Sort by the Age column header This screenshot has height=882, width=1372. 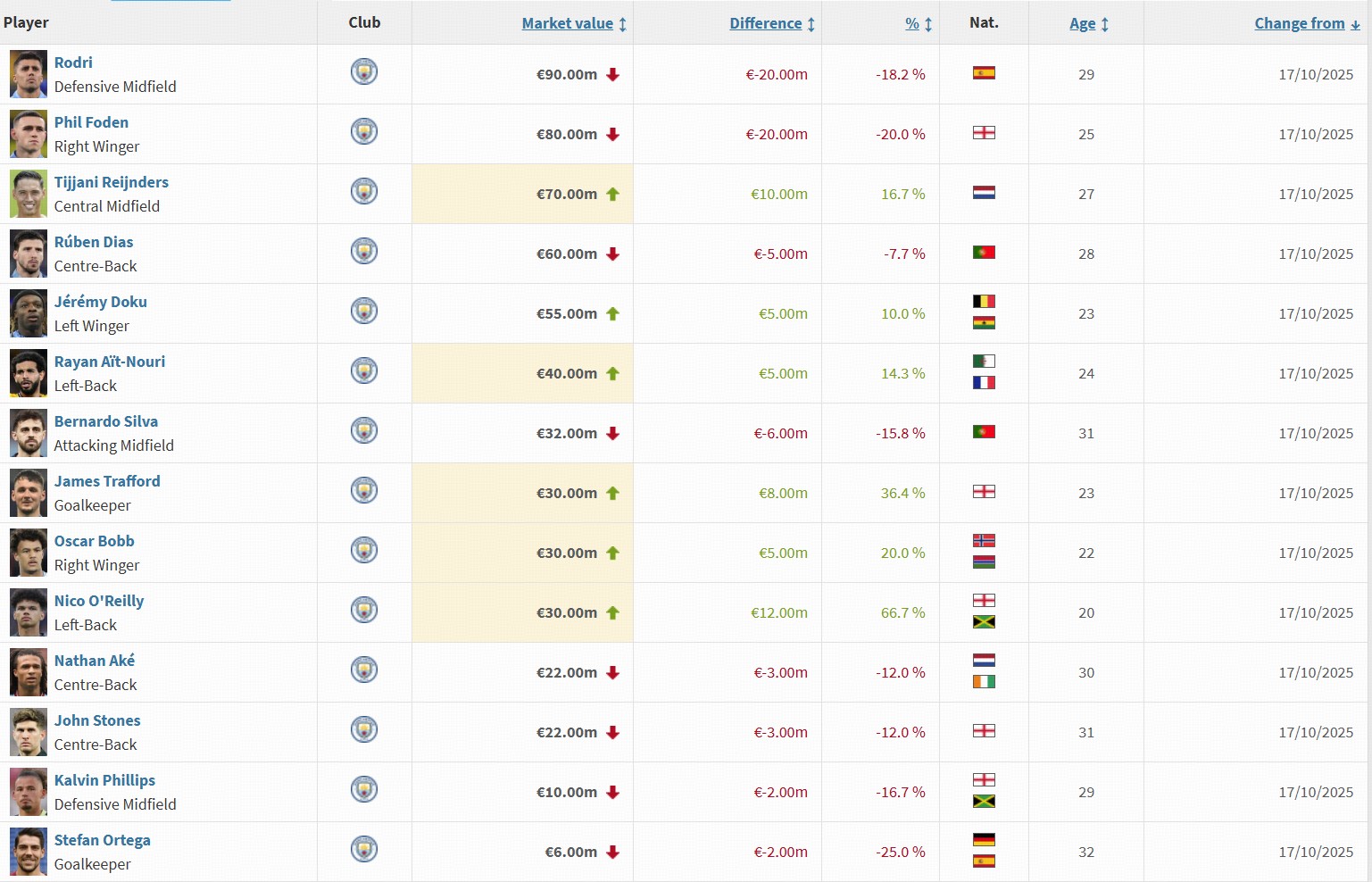pos(1082,23)
